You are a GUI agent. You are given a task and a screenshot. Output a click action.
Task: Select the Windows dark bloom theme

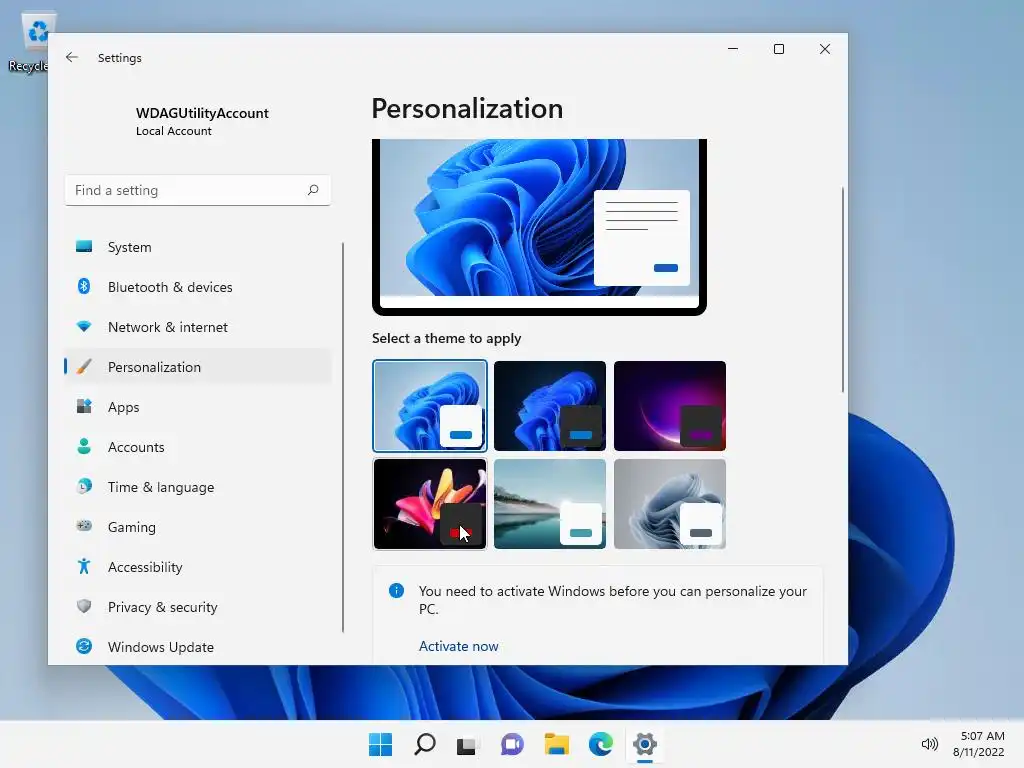(550, 406)
